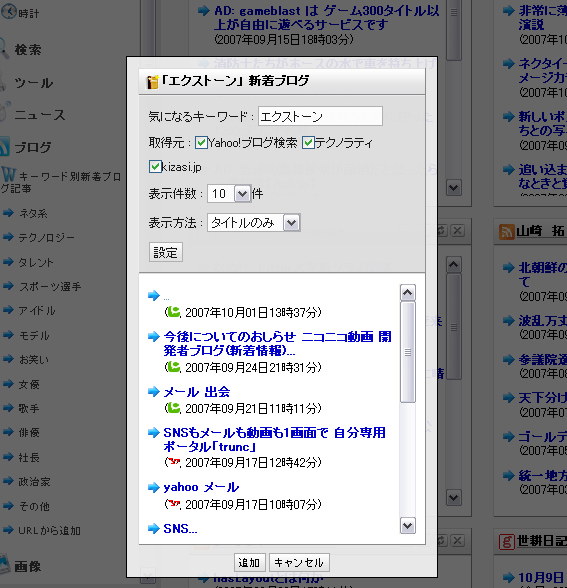The image size is (567, 588).
Task: Select the その他 category in the sidebar
Action: (34, 506)
